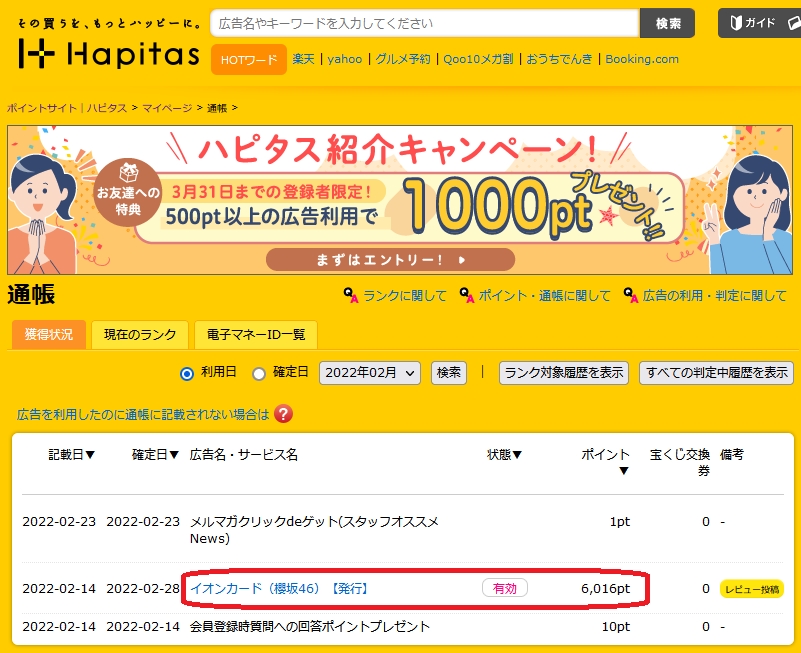This screenshot has width=801, height=653.
Task: Click 広告を利用したのに通帳に記載されない場合は link
Action: click(x=143, y=414)
